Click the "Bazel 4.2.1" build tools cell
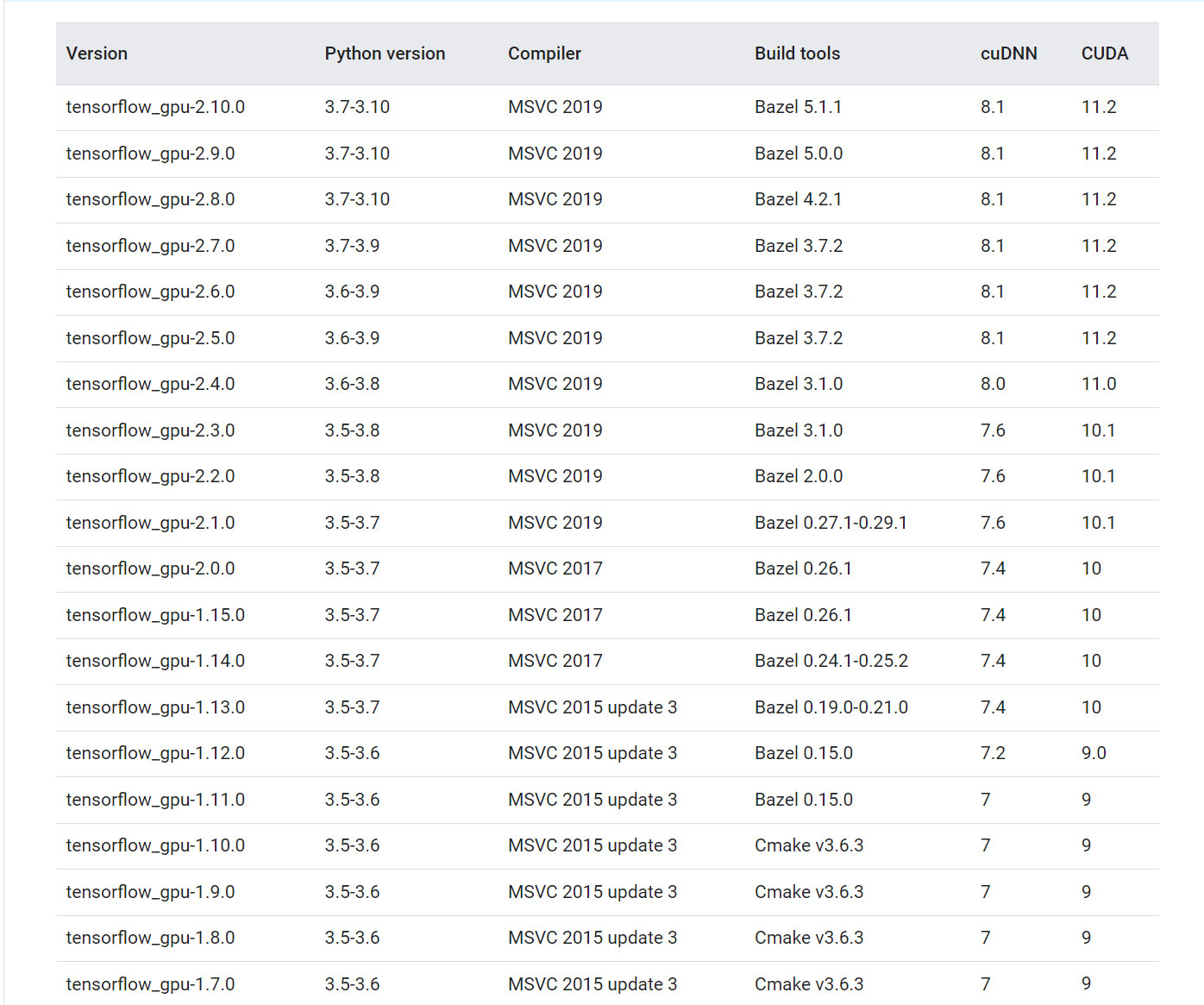Viewport: 1204px width, 1005px height. pyautogui.click(x=798, y=199)
